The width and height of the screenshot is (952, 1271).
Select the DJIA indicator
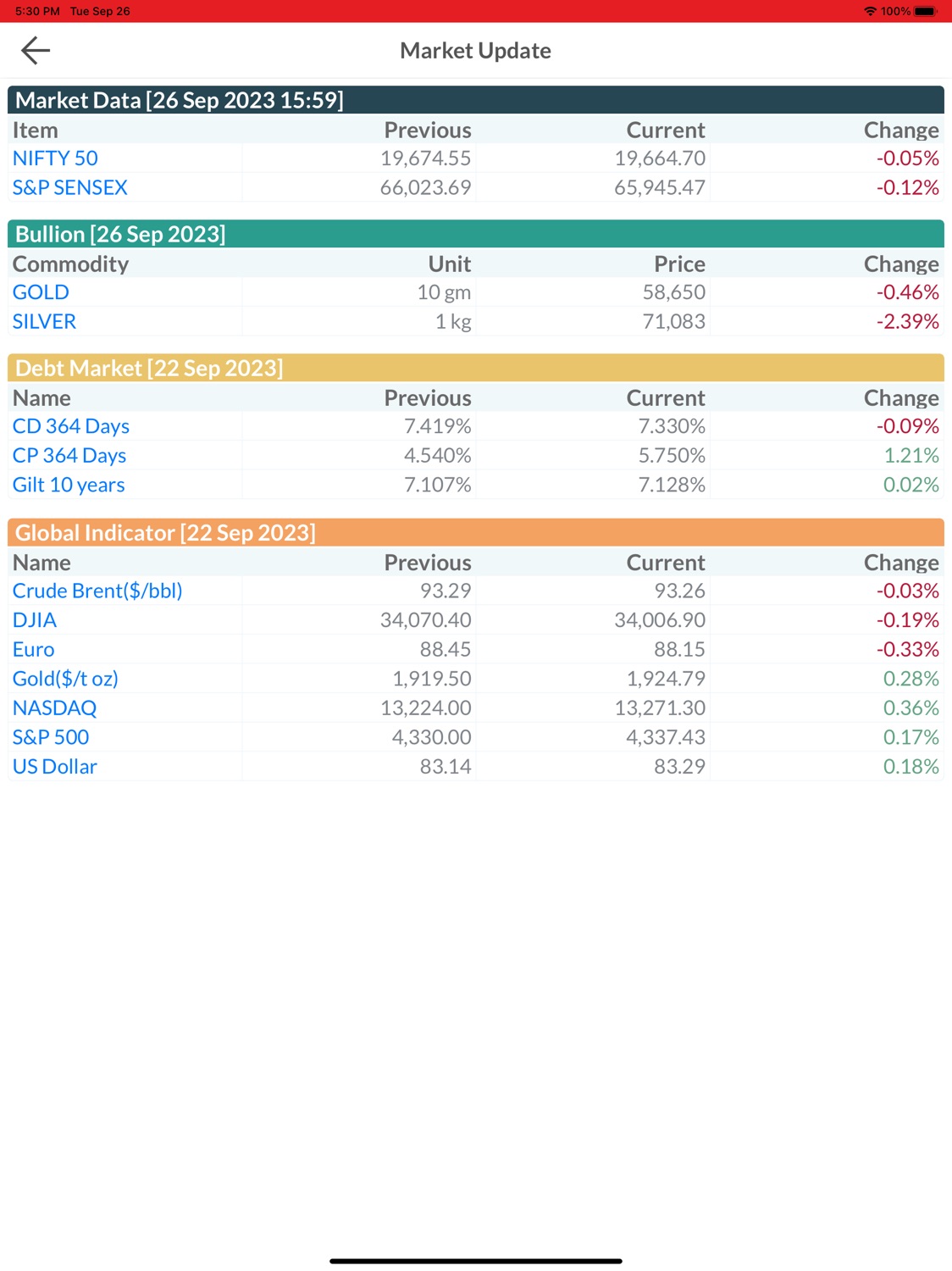(35, 620)
